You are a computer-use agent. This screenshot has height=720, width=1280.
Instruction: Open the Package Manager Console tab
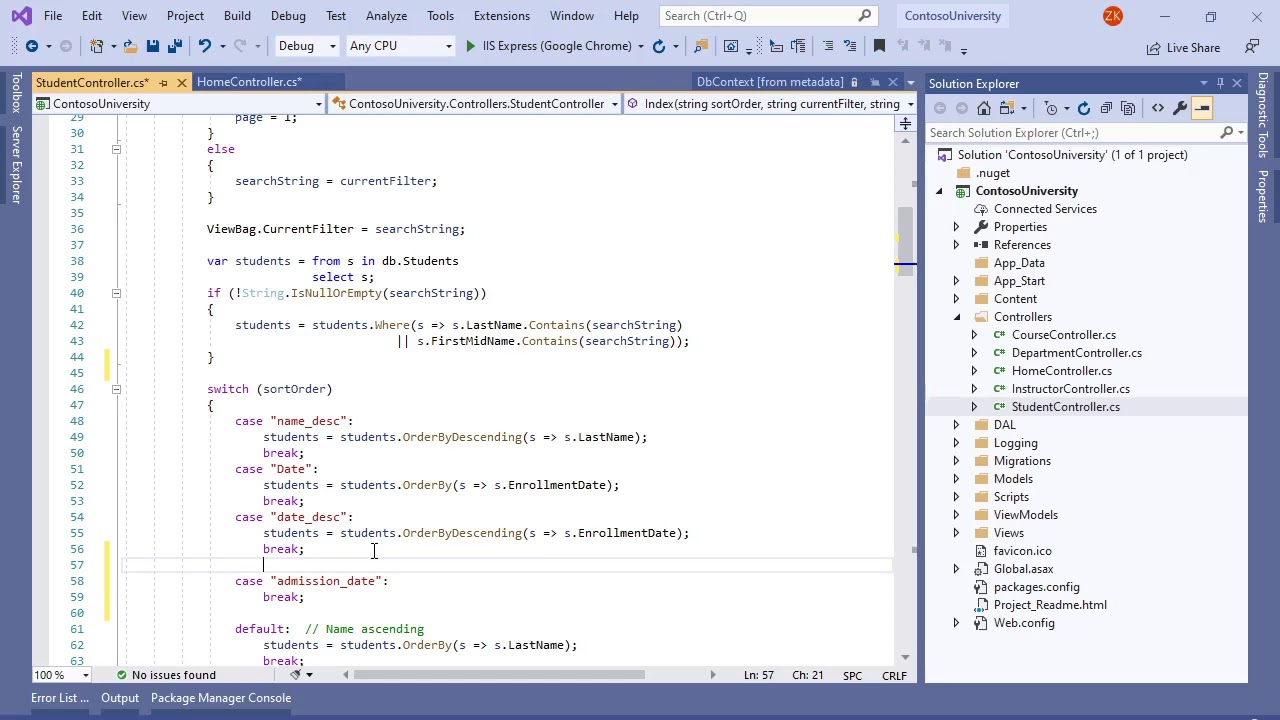click(221, 698)
